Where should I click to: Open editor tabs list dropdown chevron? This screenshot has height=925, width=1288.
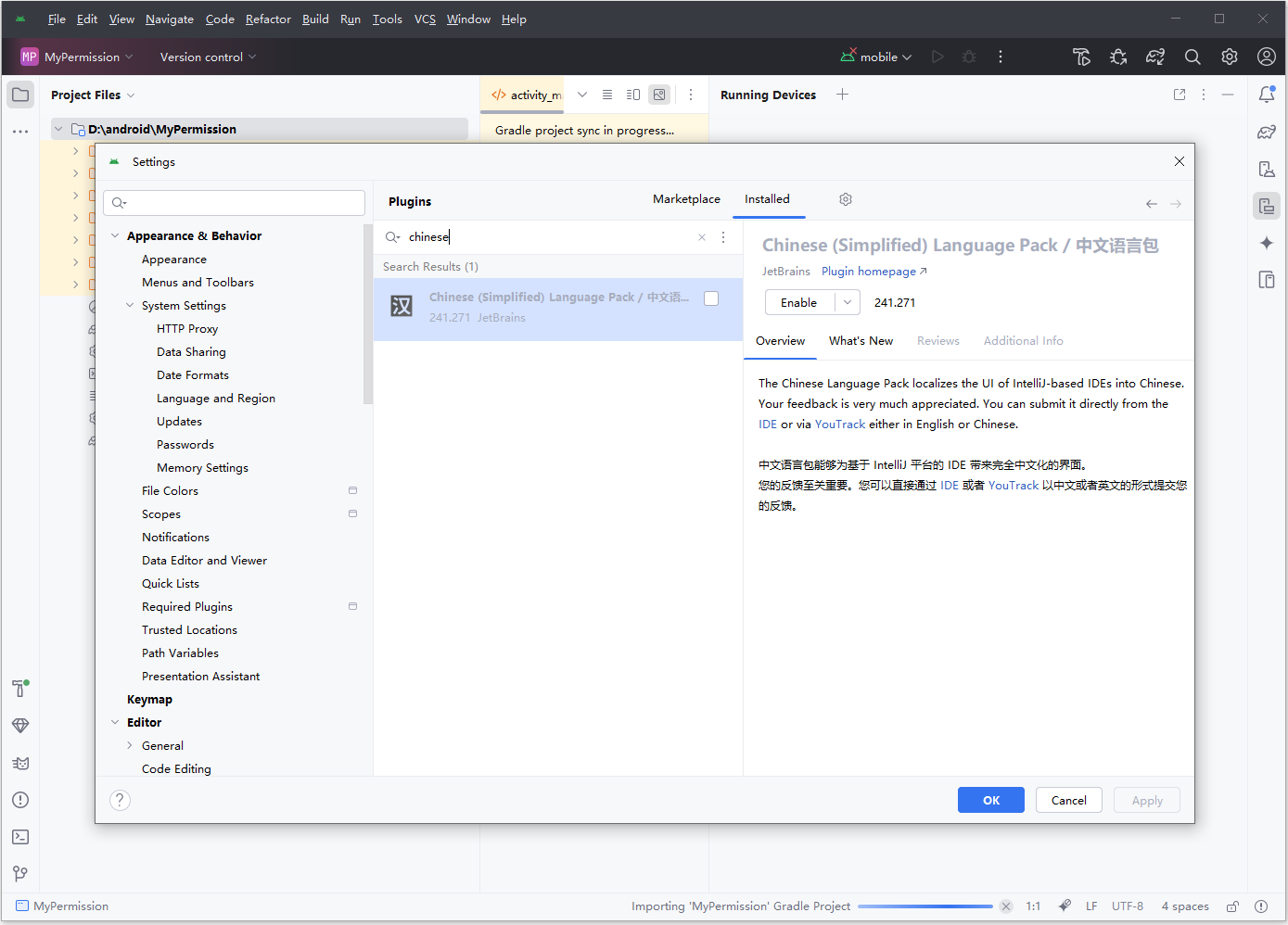[582, 95]
